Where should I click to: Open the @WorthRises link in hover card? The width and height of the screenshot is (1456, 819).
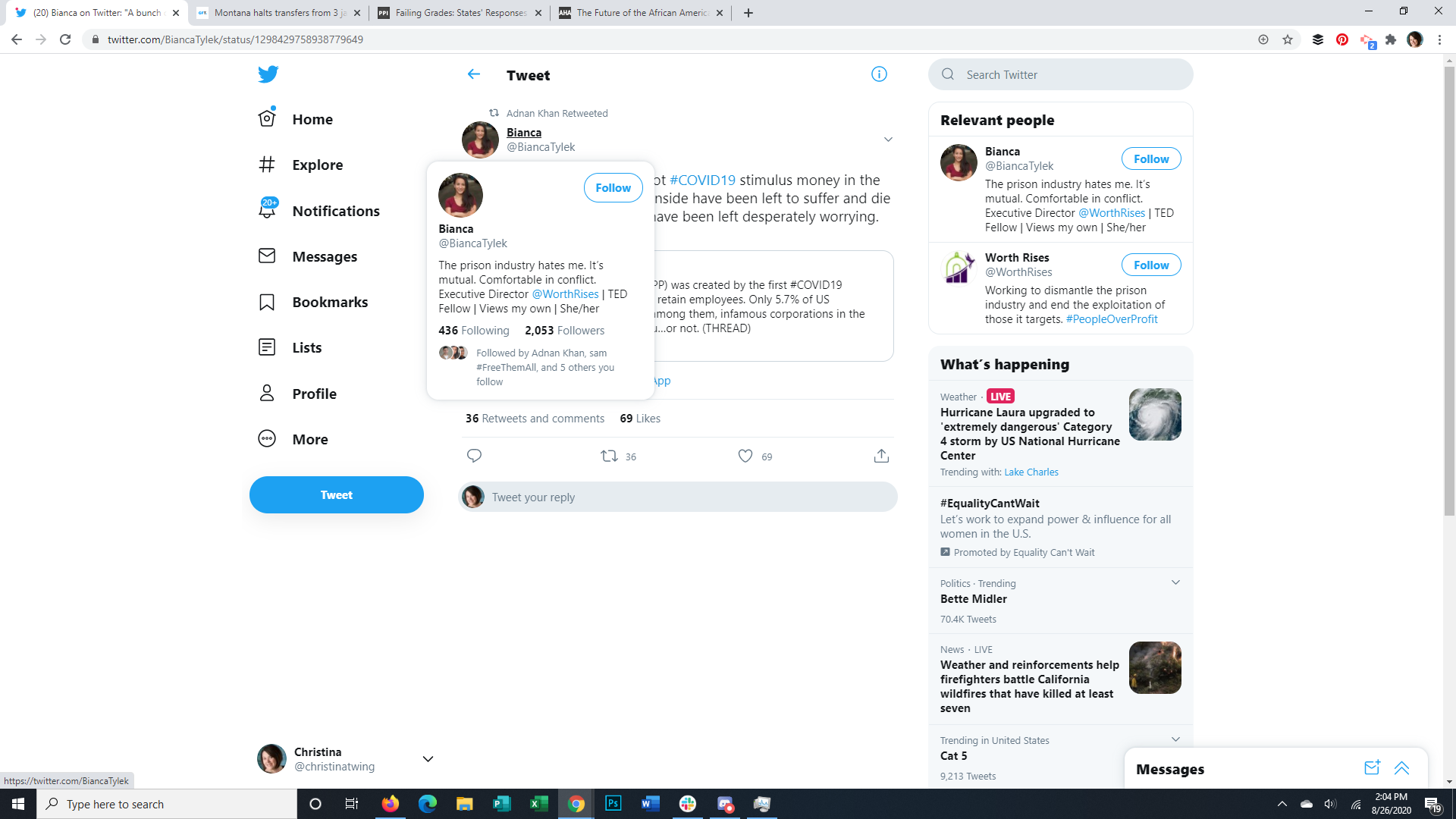click(x=565, y=294)
